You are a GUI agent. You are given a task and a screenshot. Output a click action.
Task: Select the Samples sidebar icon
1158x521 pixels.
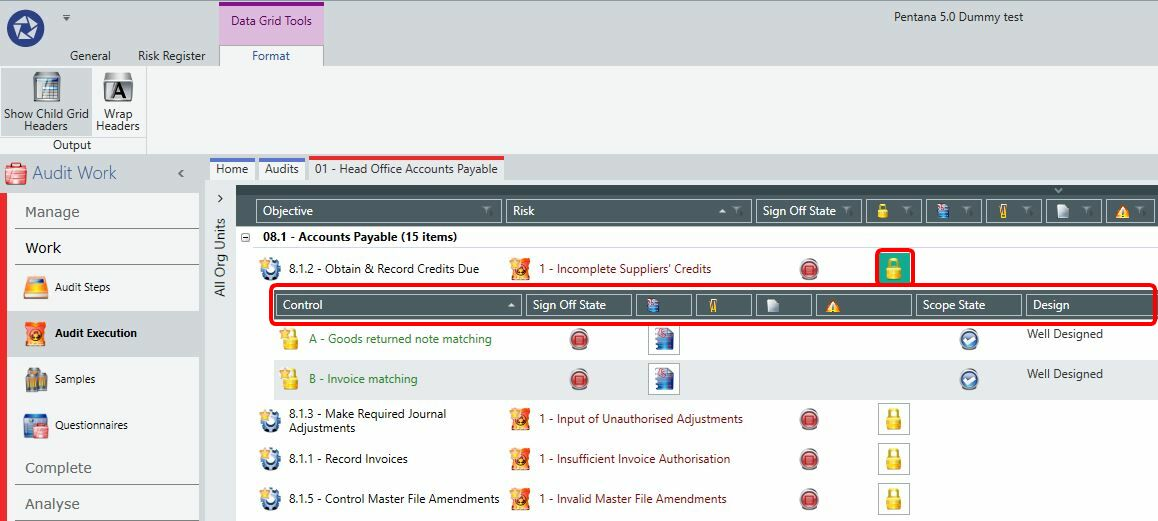[36, 379]
